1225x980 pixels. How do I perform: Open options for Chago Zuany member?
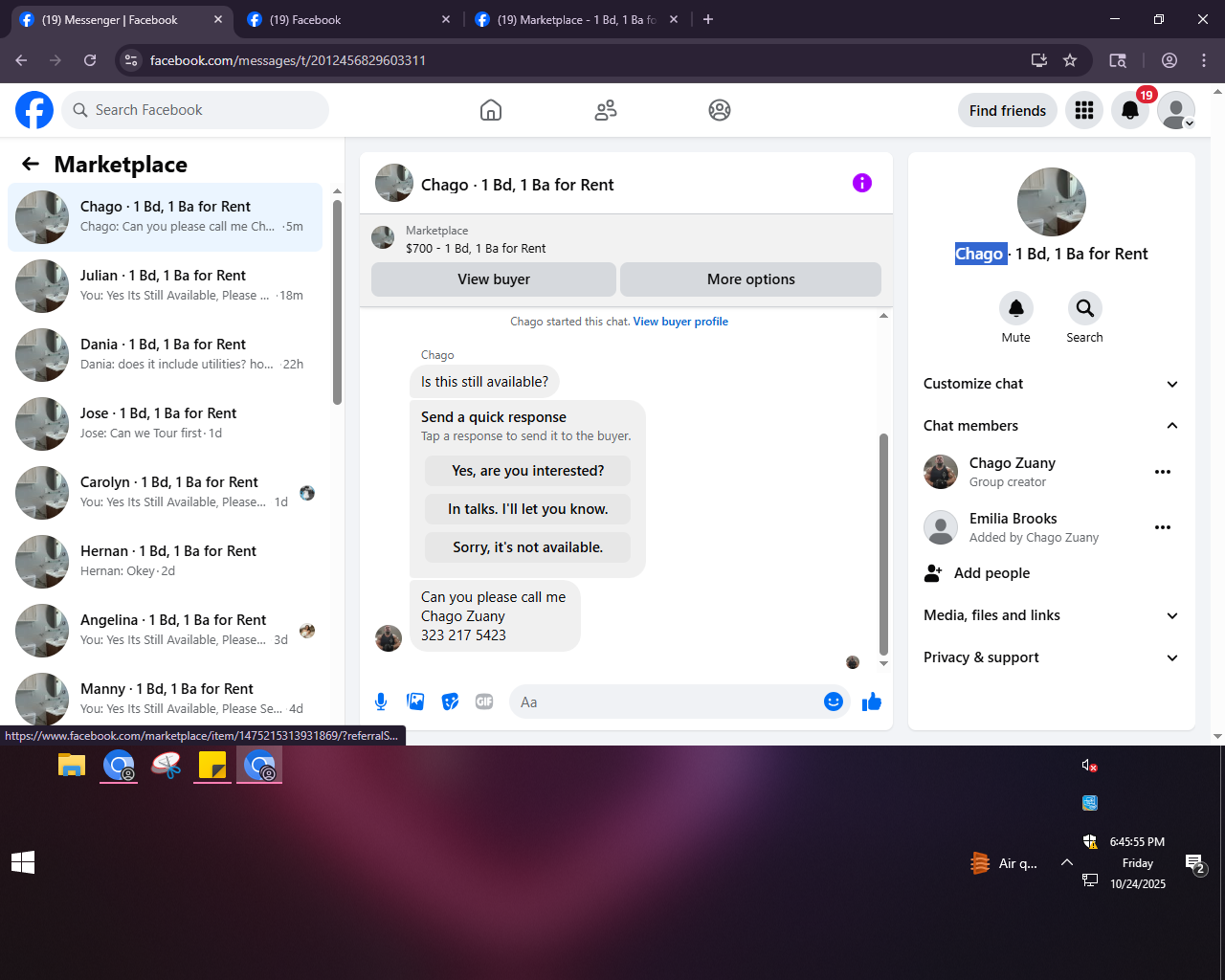click(x=1163, y=472)
